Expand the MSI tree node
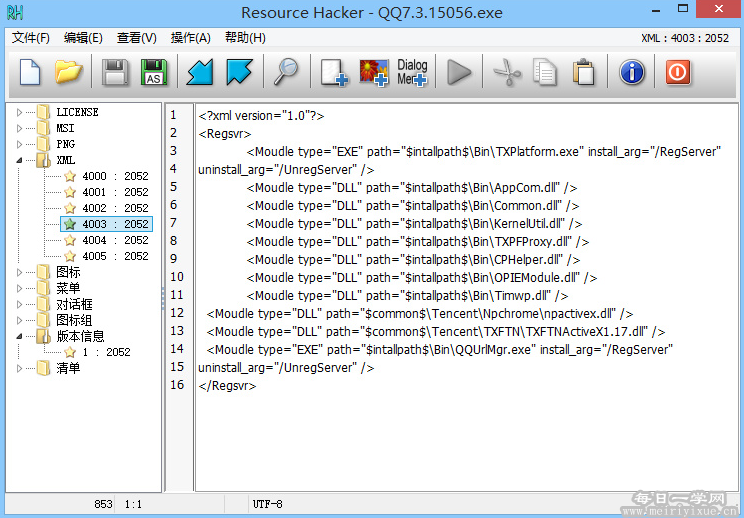 [x=19, y=128]
